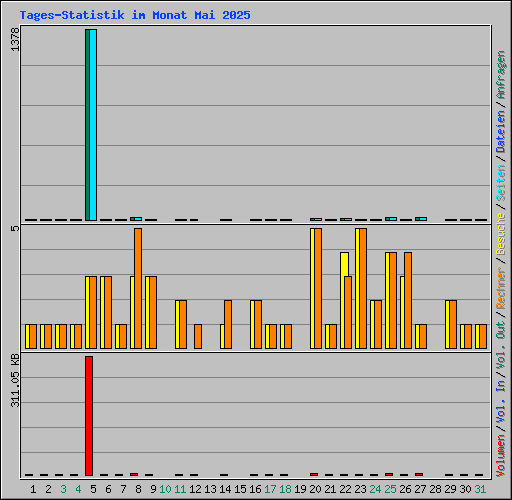The height and width of the screenshot is (500, 512).
Task: Click the x-axis day label 13
Action: (x=210, y=489)
